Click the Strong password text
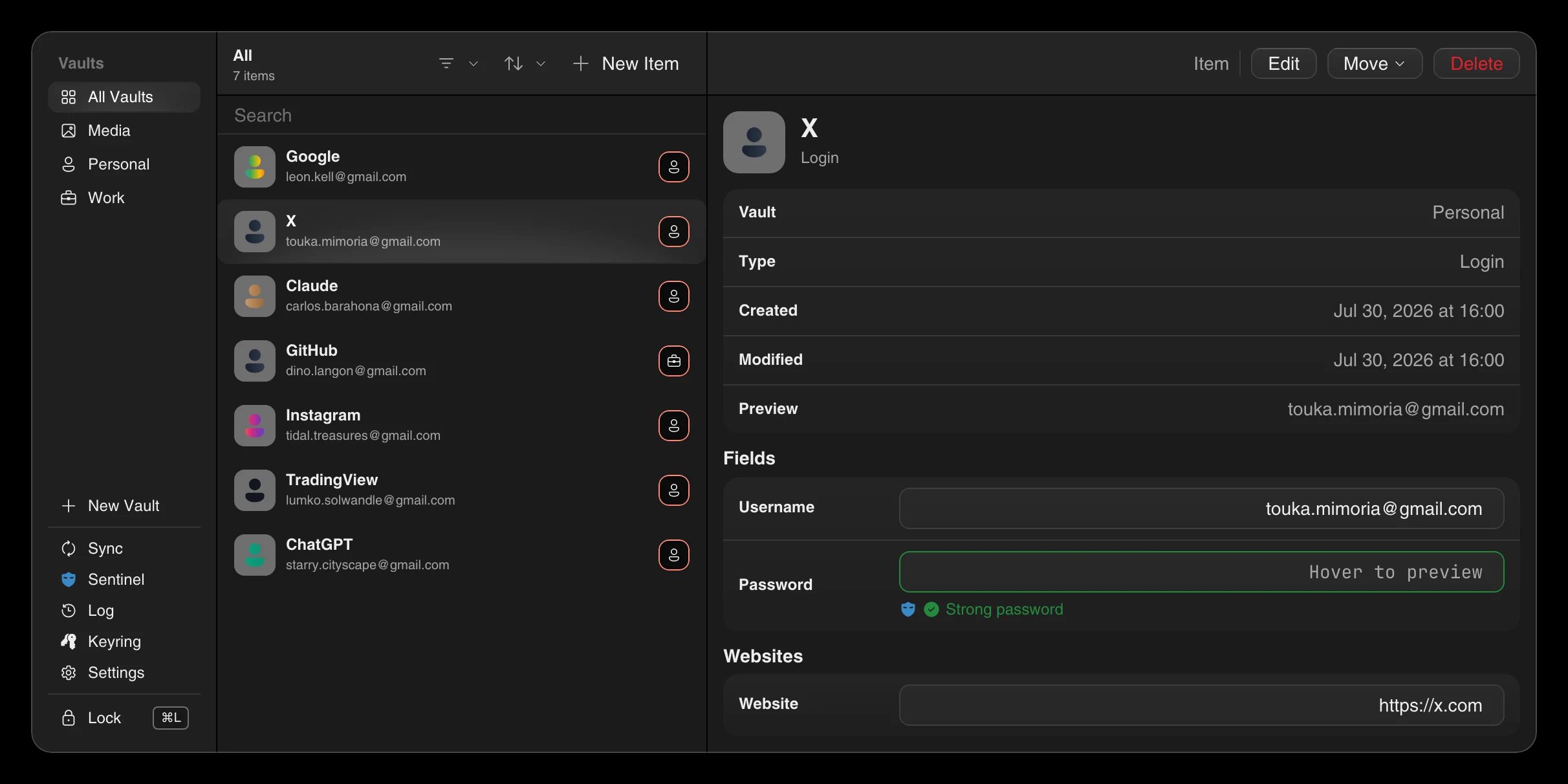The height and width of the screenshot is (784, 1568). [x=1004, y=609]
